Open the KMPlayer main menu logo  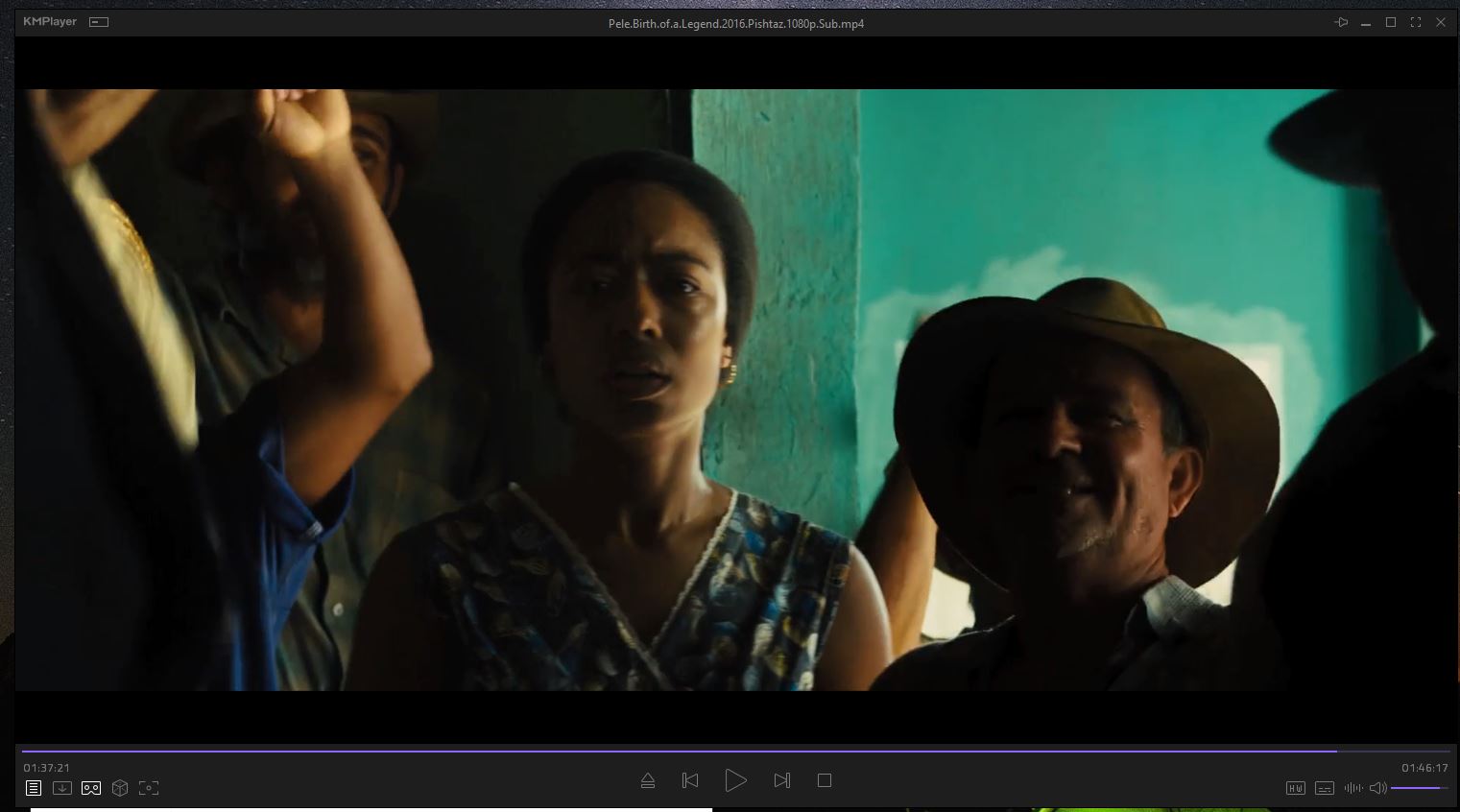coord(50,22)
